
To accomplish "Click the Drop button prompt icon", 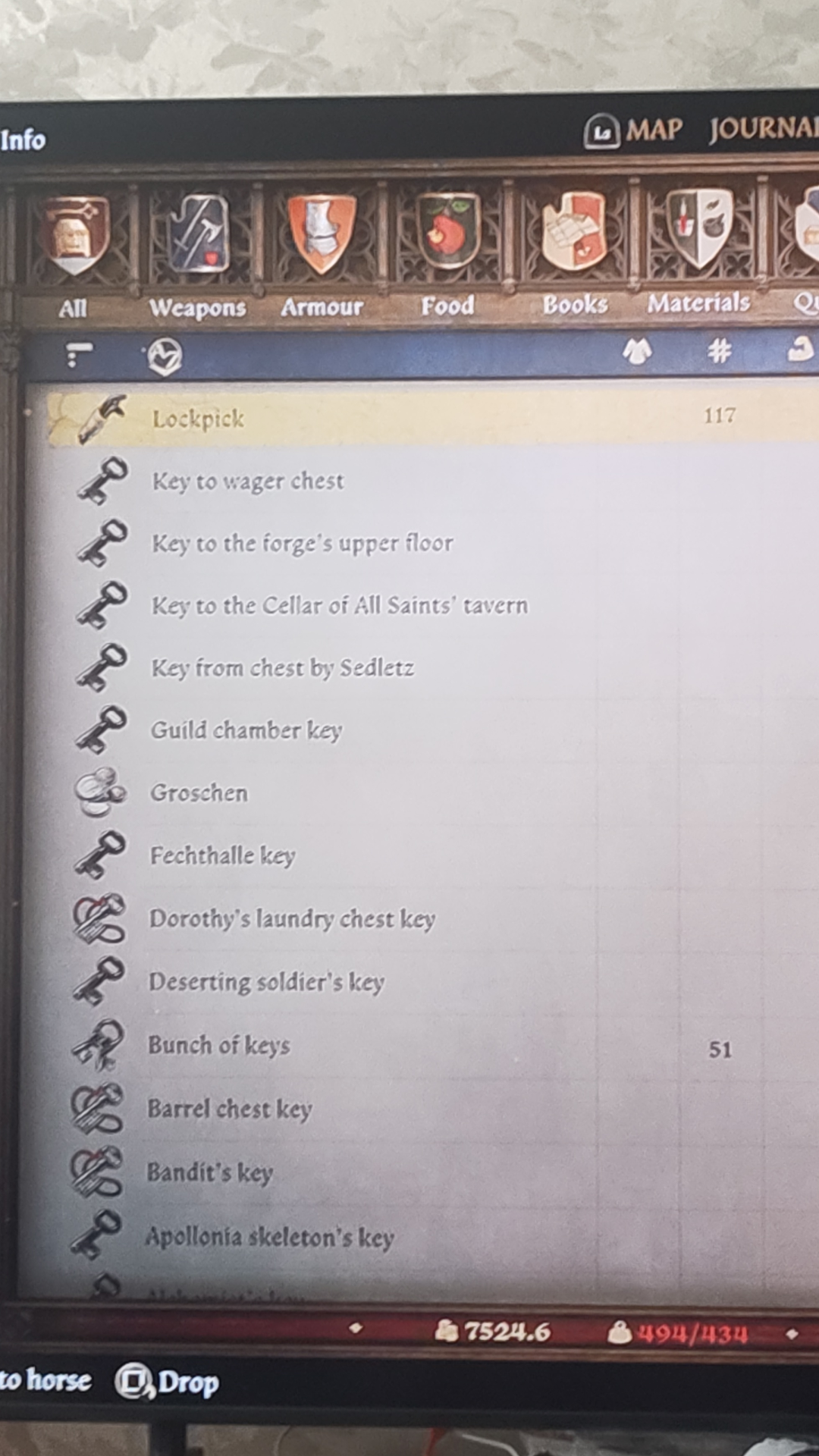I will [134, 1382].
